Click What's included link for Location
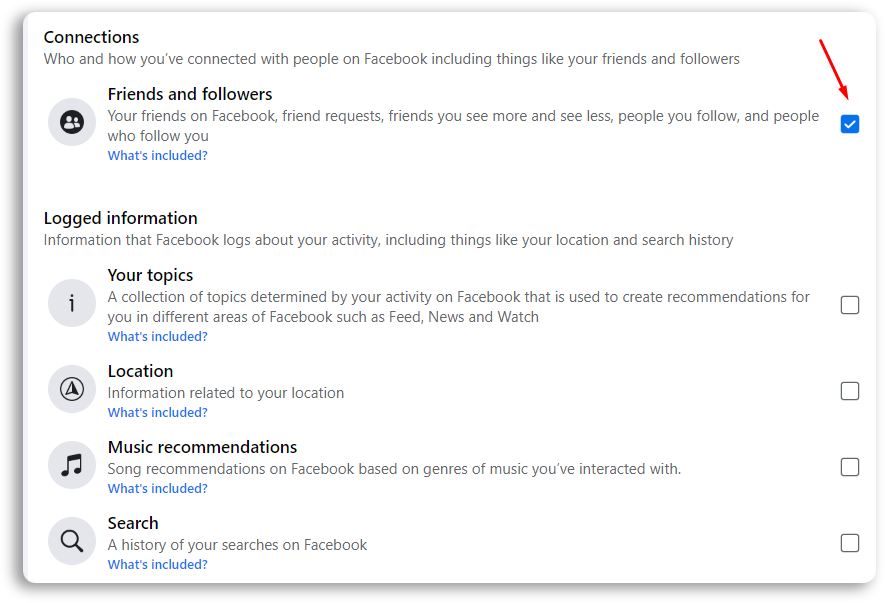 tap(157, 413)
